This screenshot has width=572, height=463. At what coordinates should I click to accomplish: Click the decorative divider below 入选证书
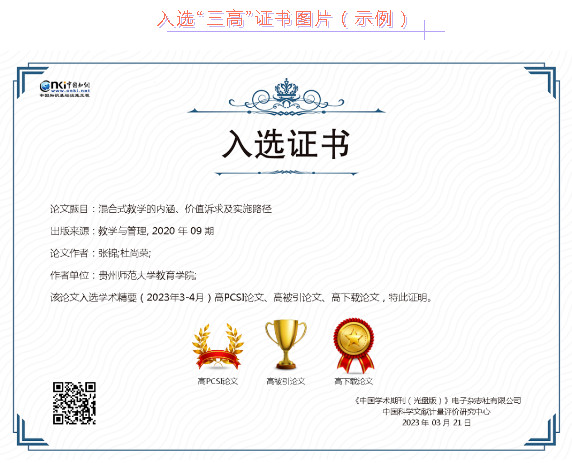click(x=286, y=173)
